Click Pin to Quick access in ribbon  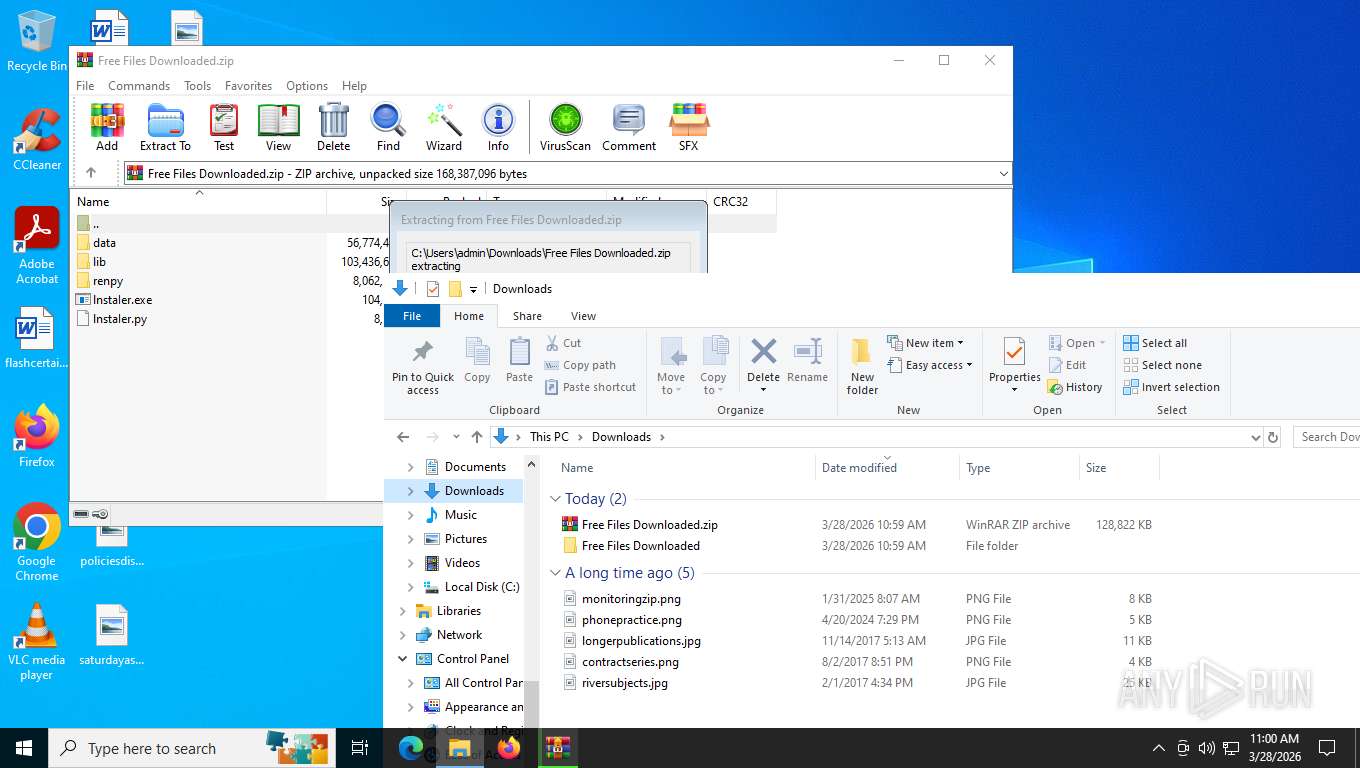coord(423,366)
